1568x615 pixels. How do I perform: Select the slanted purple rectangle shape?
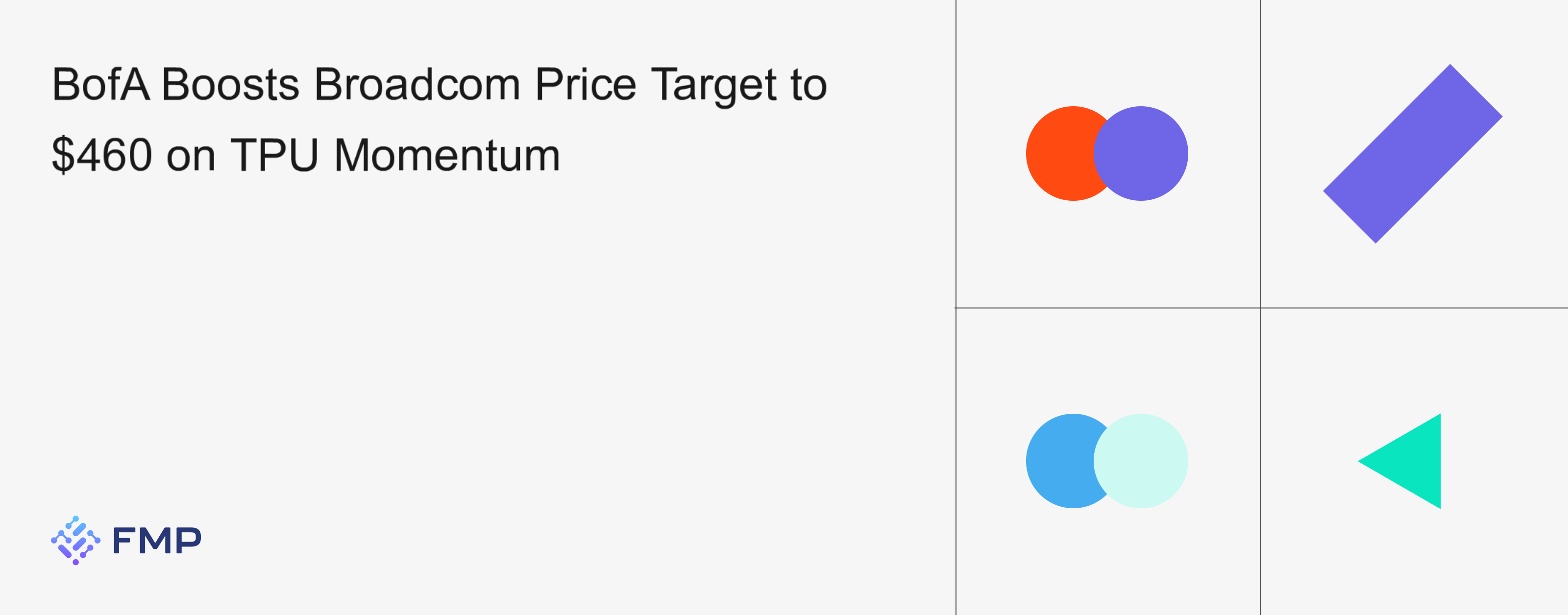(x=1413, y=153)
